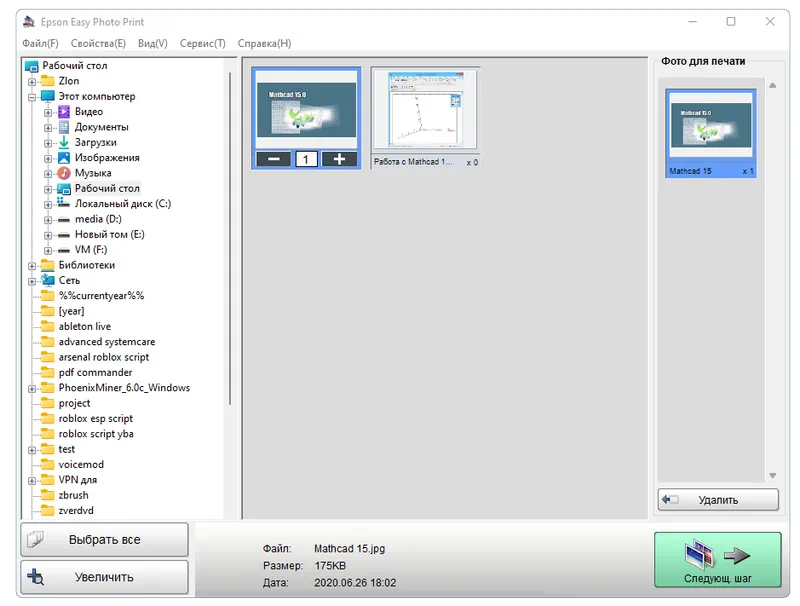Select the roblox script yba folder
The height and width of the screenshot is (606, 800).
96,434
